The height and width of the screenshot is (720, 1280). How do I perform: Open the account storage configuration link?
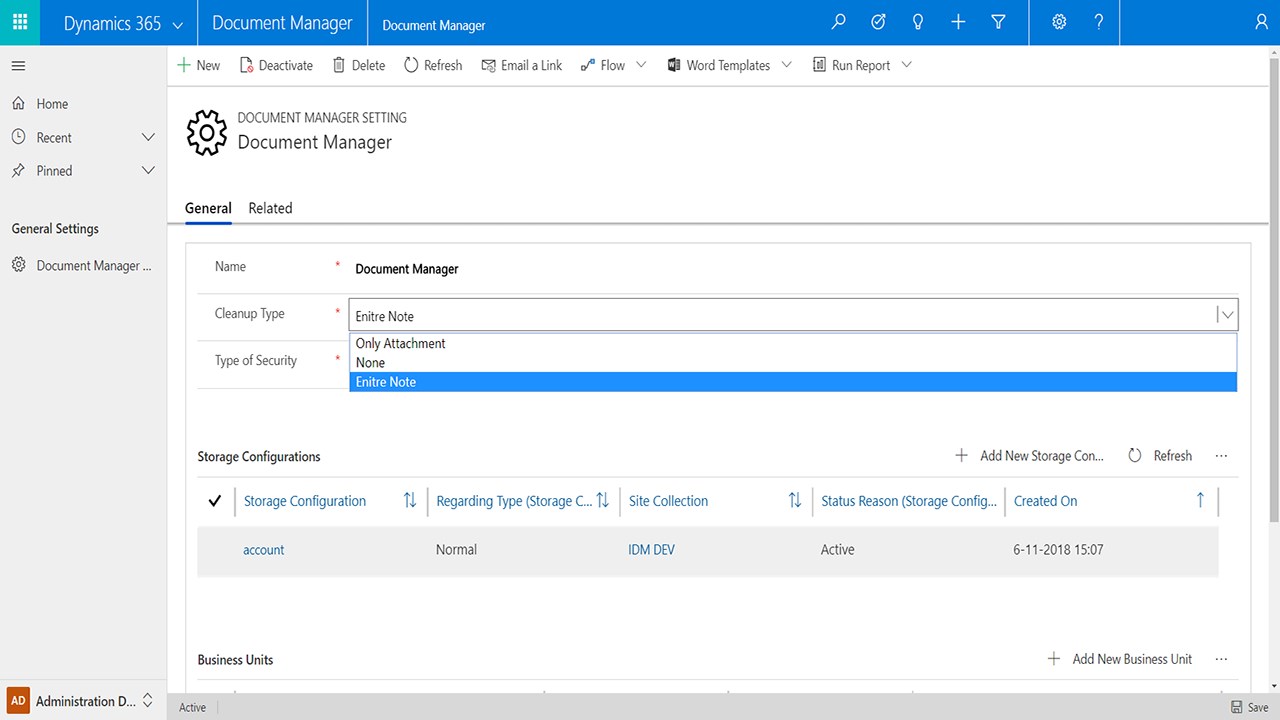click(264, 550)
